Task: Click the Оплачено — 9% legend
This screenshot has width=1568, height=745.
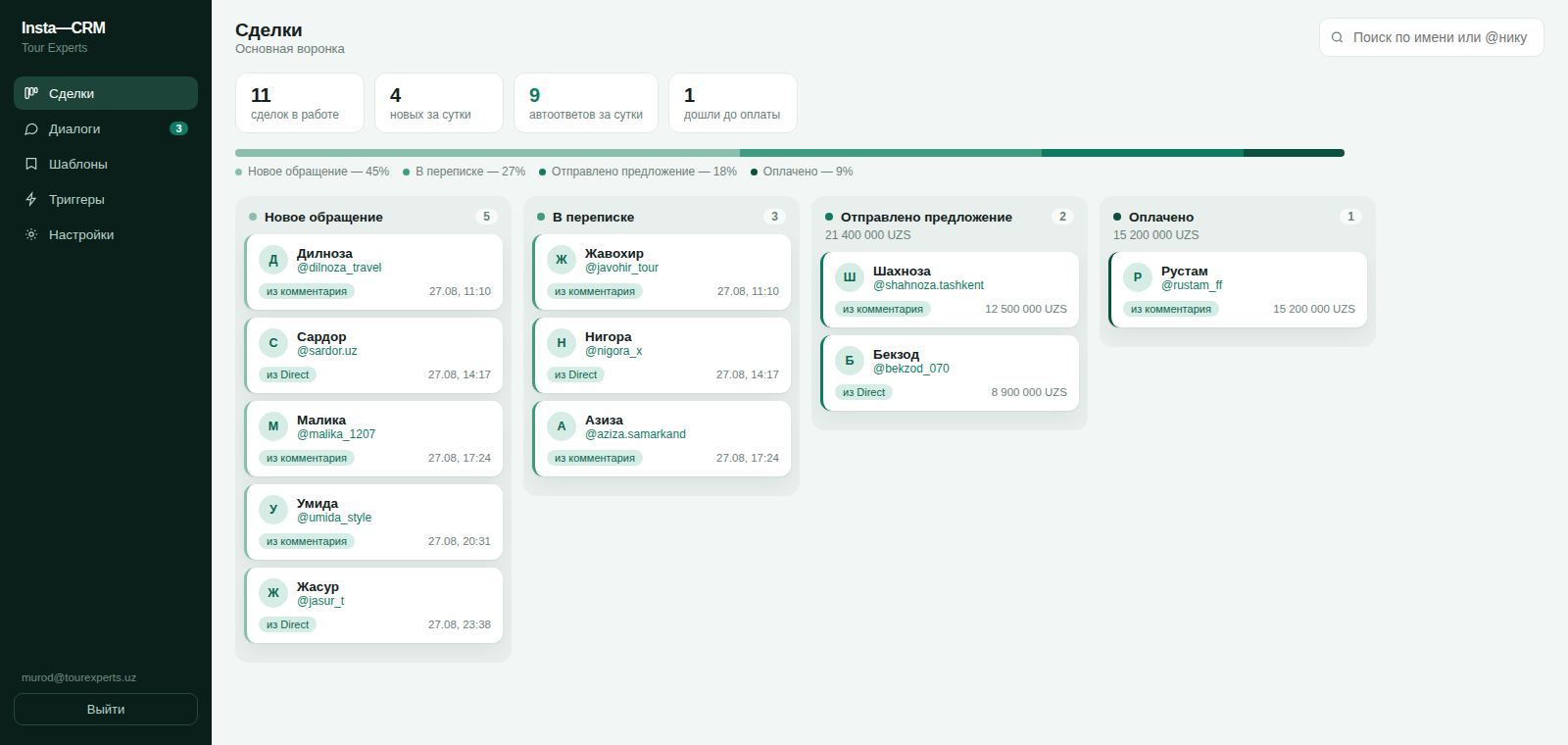Action: pyautogui.click(x=802, y=172)
